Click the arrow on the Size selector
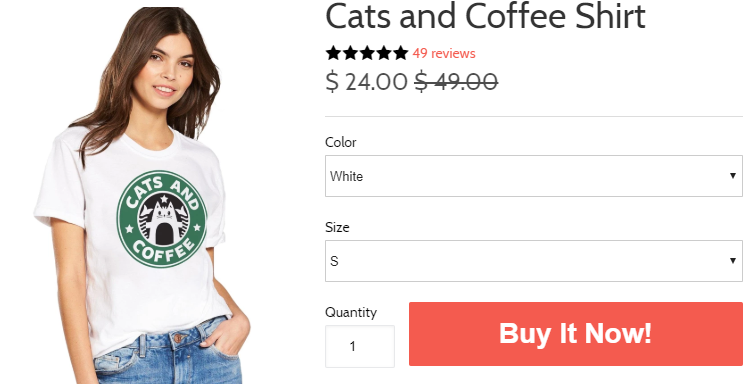Viewport: 750px width, 384px height. click(732, 261)
